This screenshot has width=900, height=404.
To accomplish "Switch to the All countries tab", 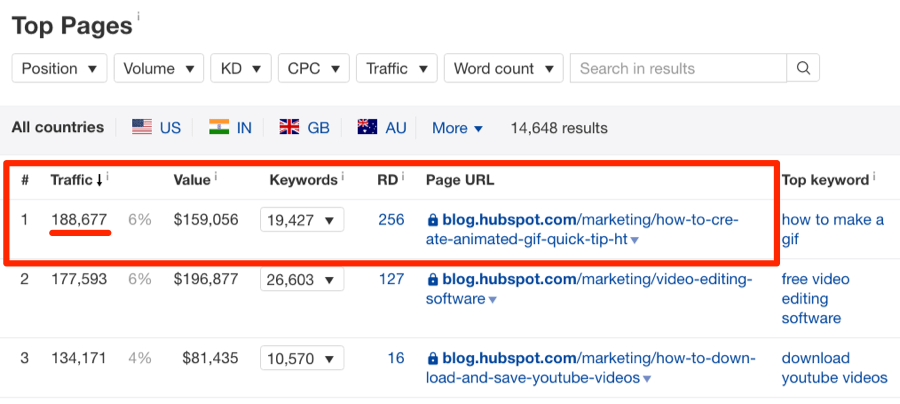I will point(58,128).
